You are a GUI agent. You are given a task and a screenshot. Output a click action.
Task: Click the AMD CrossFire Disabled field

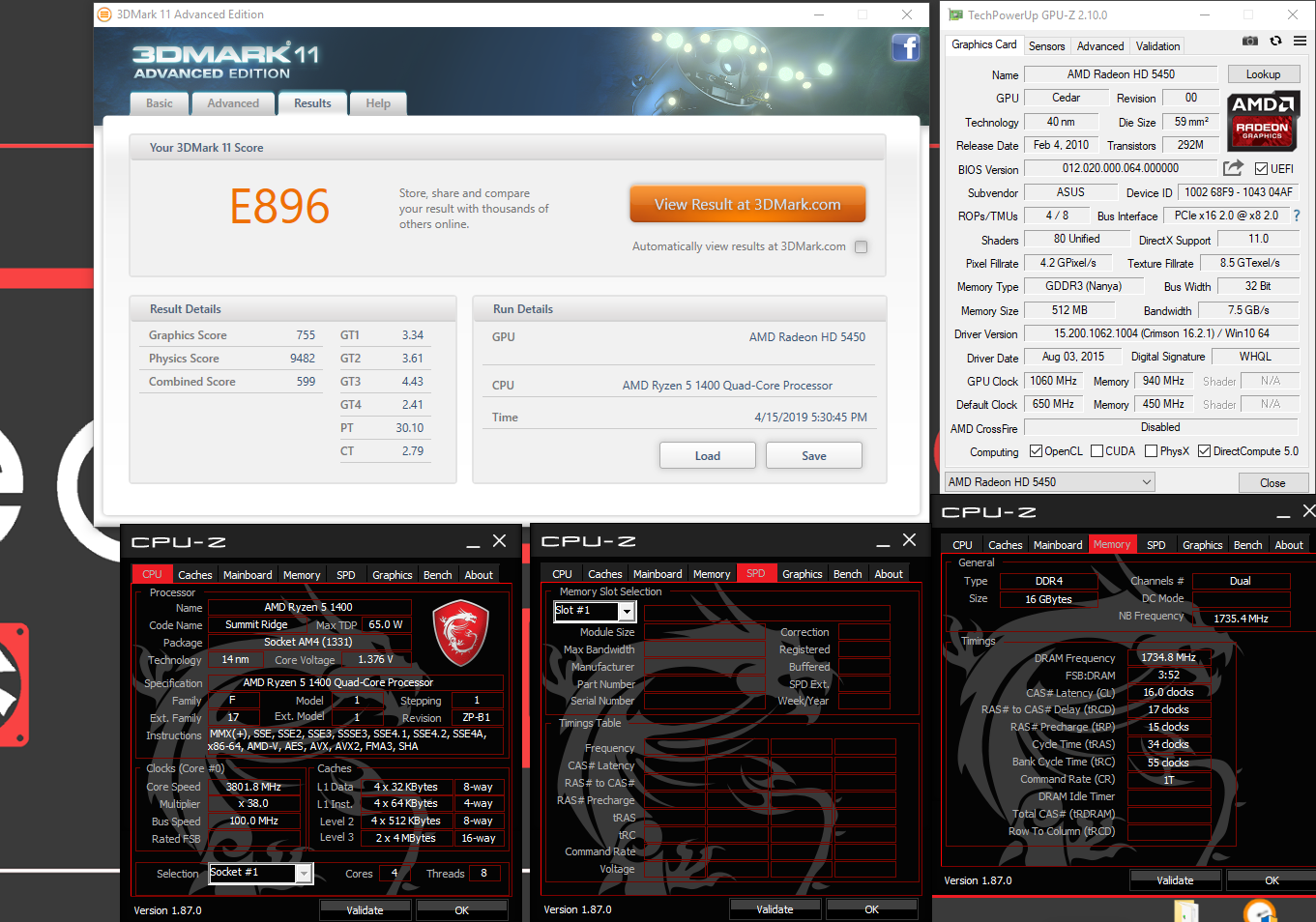tap(1160, 427)
